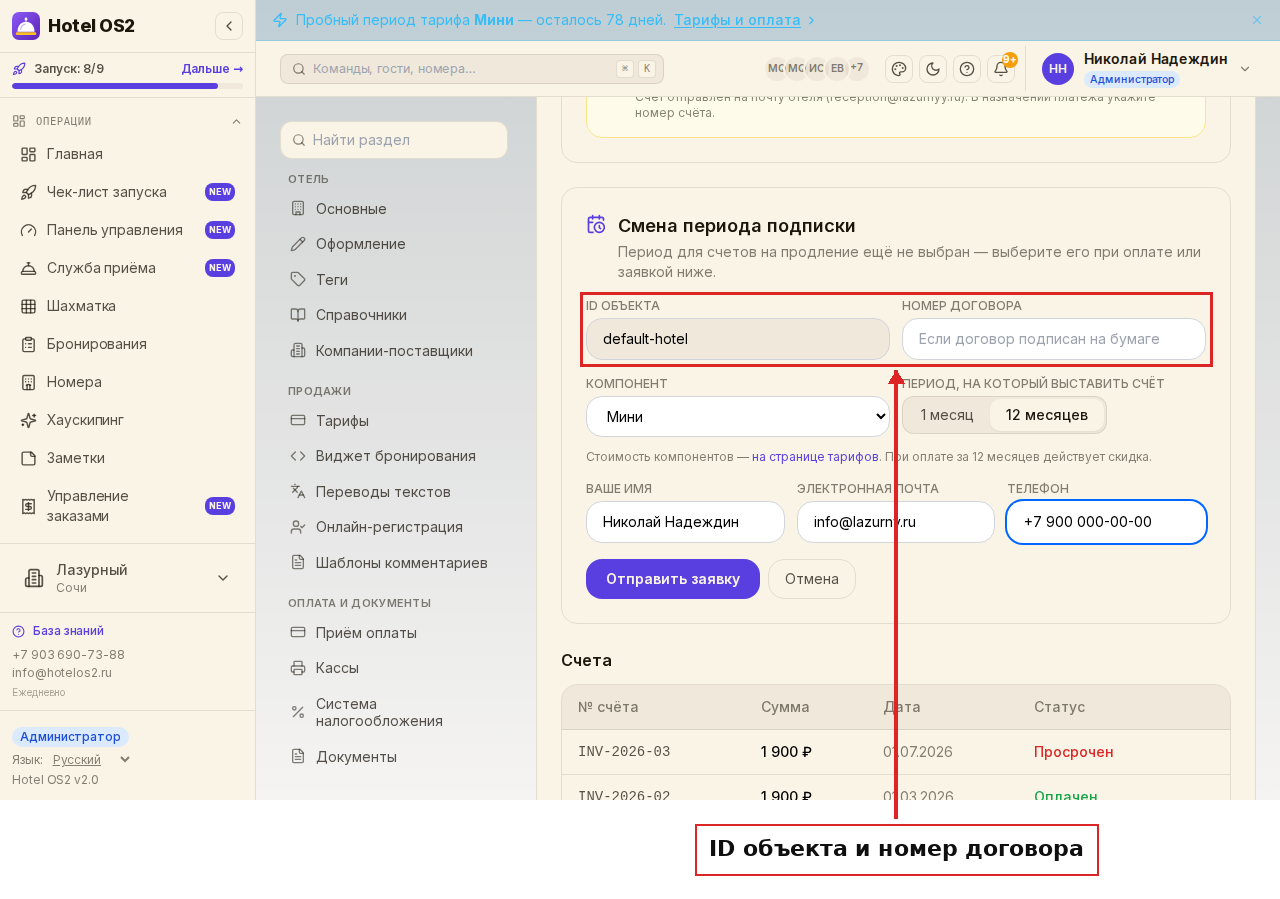Viewport: 1280px width, 899px height.
Task: Go to Панель управления
Action: tap(127, 230)
